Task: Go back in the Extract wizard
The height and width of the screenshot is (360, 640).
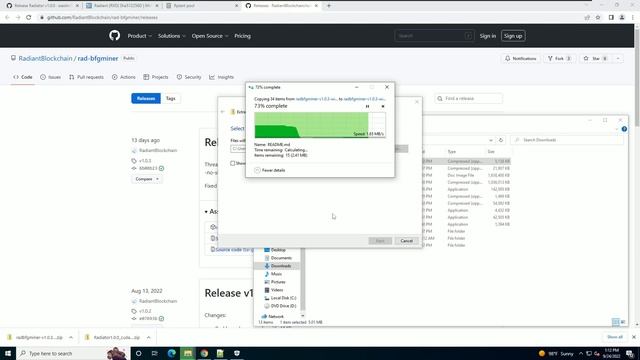Action: point(223,112)
